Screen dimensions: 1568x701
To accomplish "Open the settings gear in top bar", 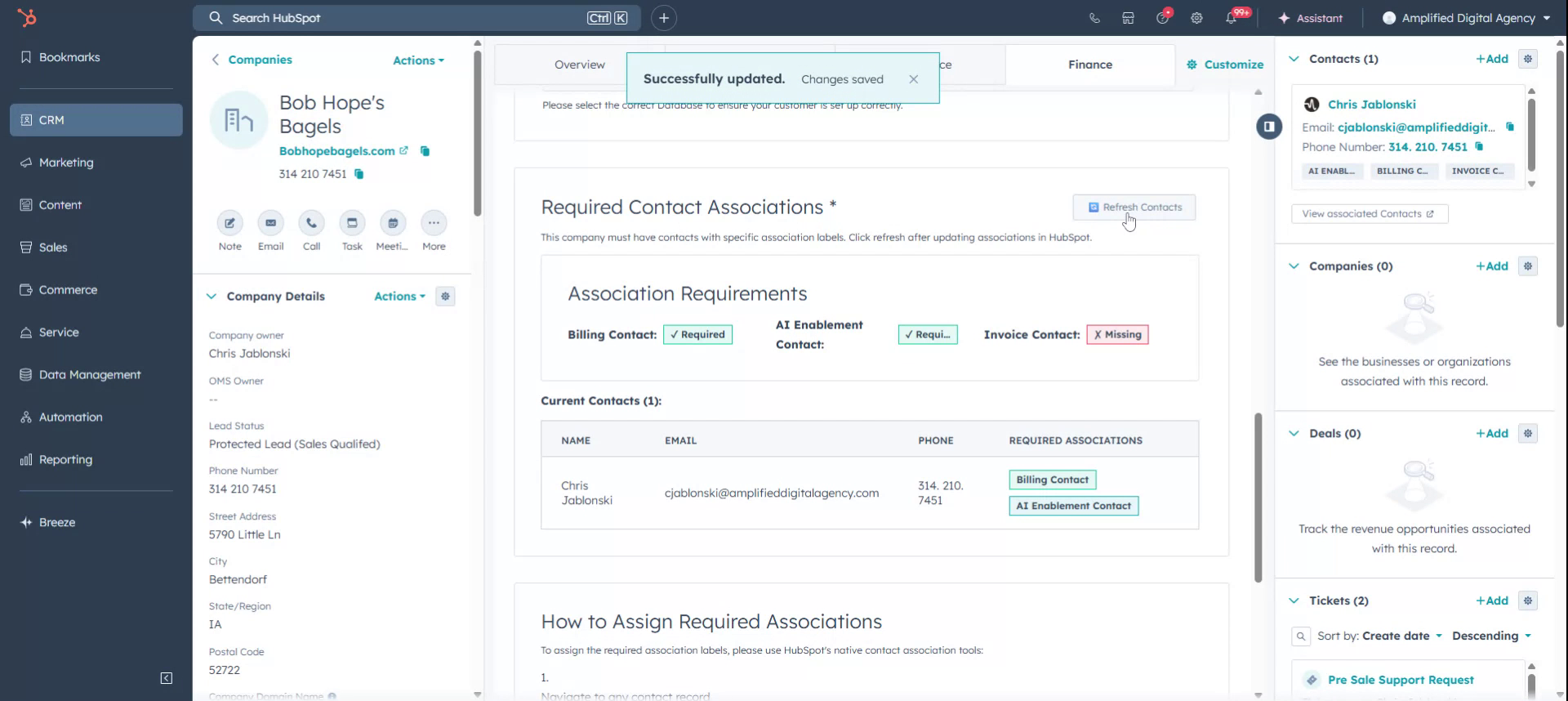I will [x=1196, y=18].
